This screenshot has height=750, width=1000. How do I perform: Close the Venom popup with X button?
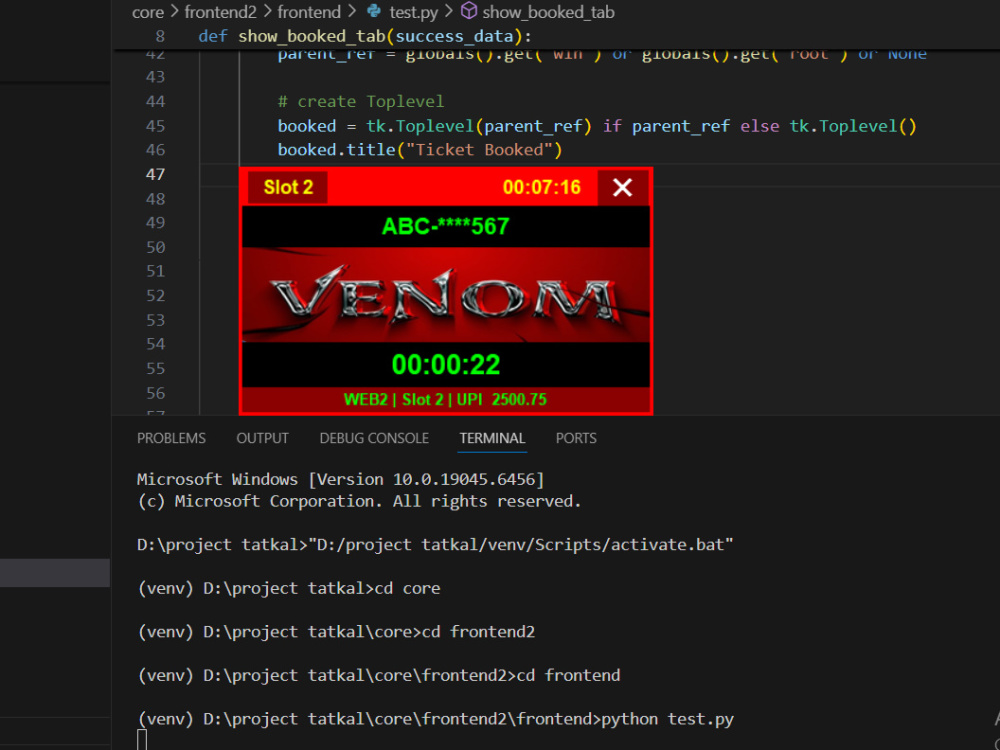[622, 188]
